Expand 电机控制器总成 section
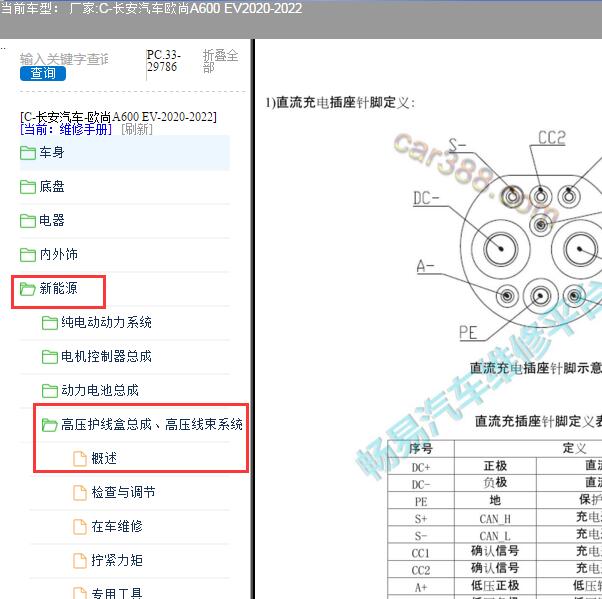The height and width of the screenshot is (599, 602). [x=106, y=356]
